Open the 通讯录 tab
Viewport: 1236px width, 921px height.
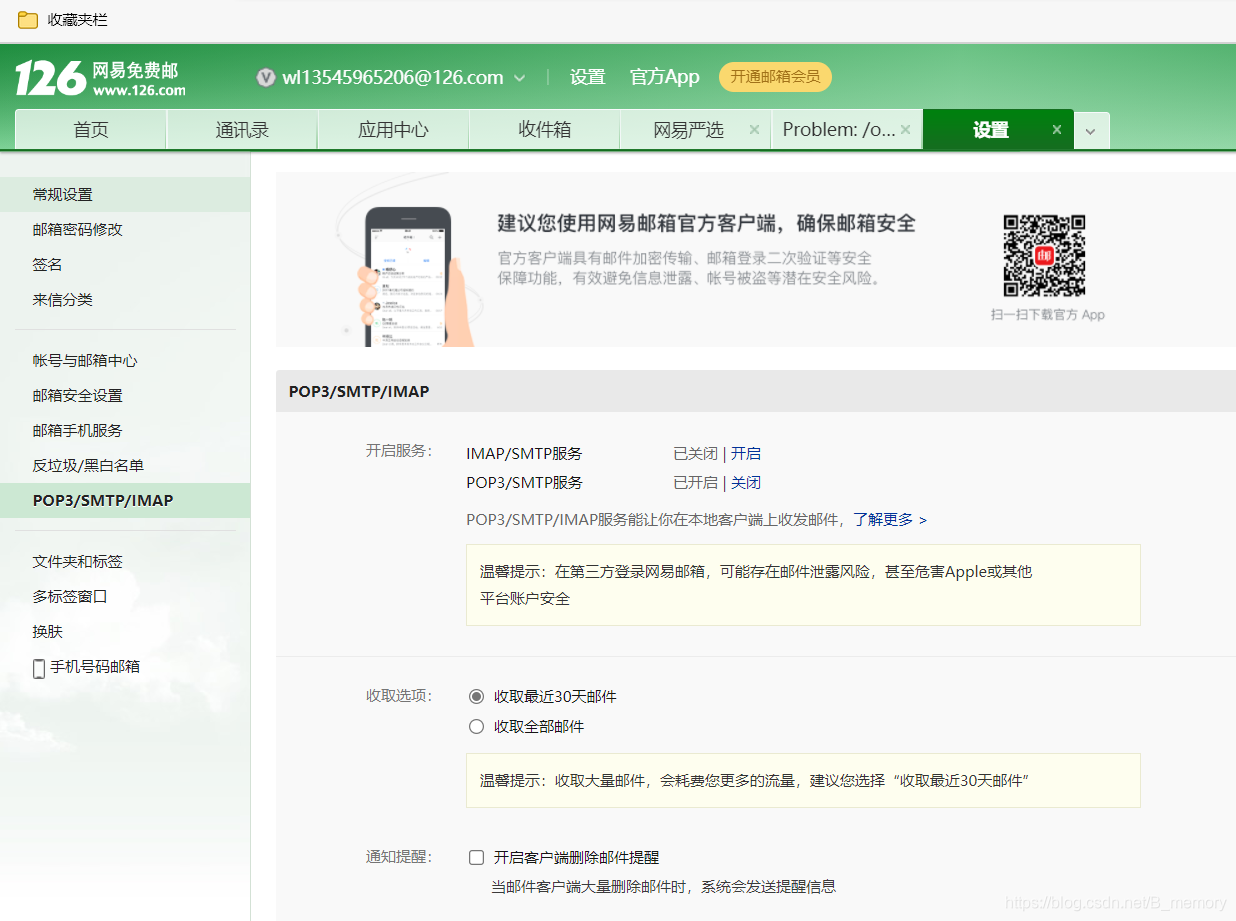click(241, 129)
